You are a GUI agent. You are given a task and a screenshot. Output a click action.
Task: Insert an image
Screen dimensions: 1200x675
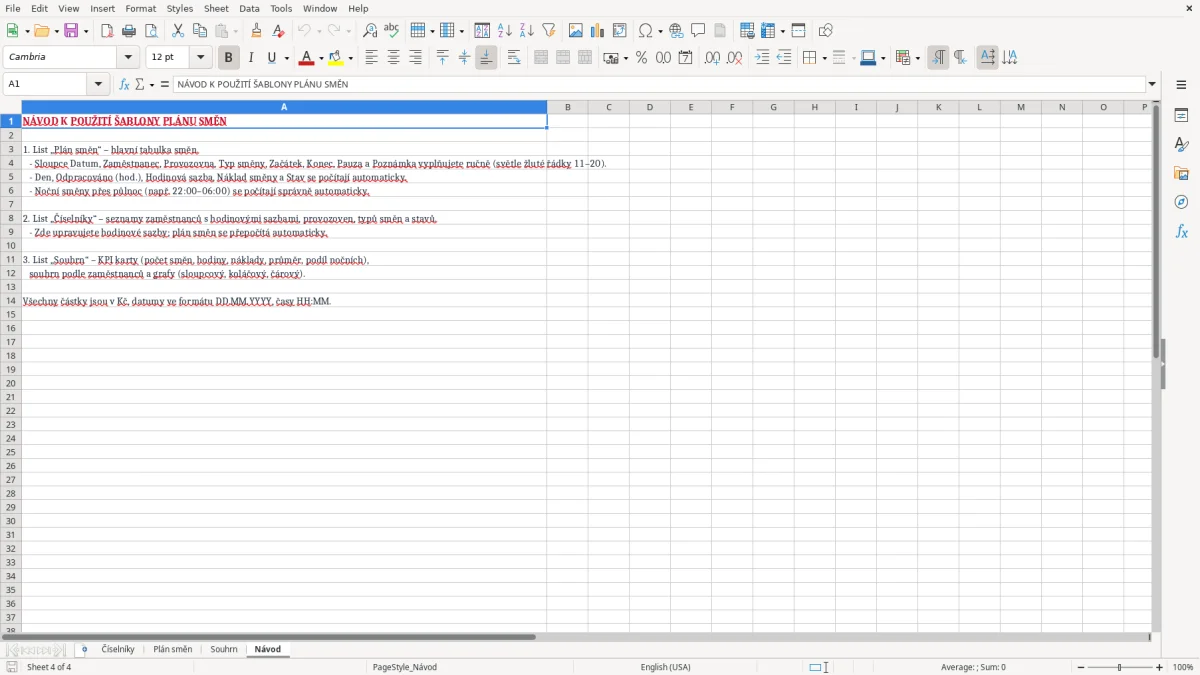[576, 31]
